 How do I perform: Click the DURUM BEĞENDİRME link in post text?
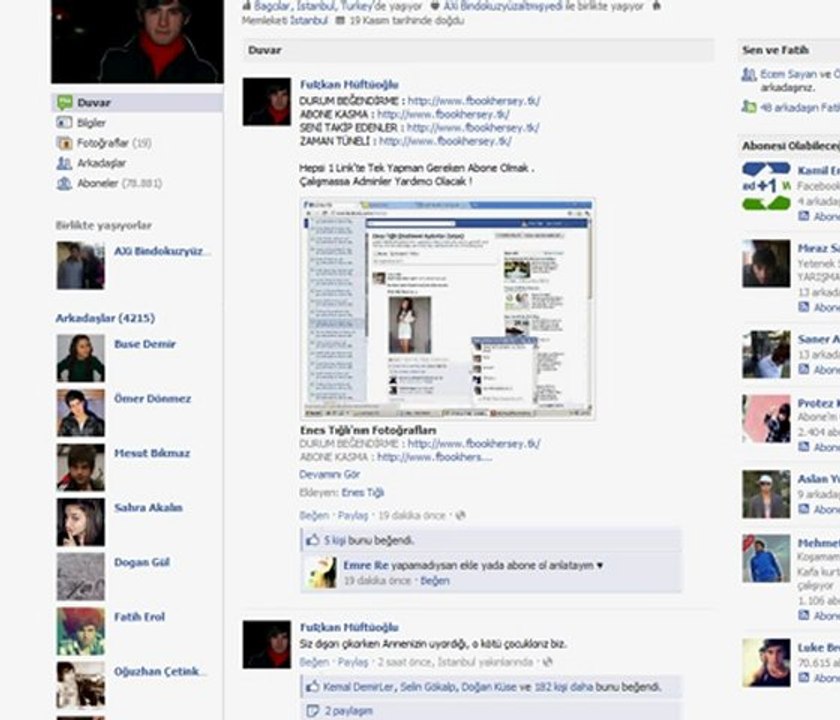click(x=474, y=101)
